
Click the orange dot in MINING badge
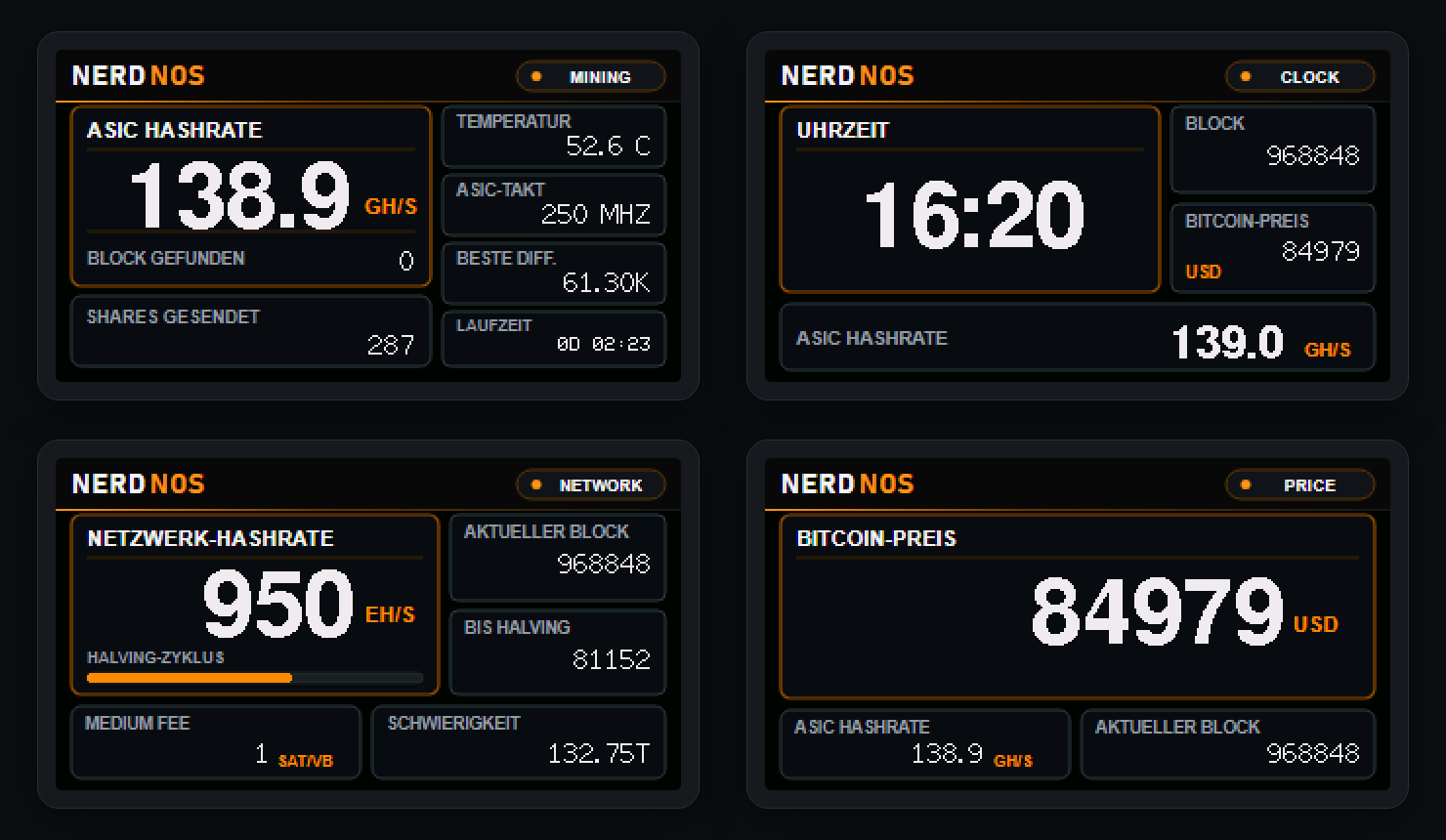click(536, 76)
